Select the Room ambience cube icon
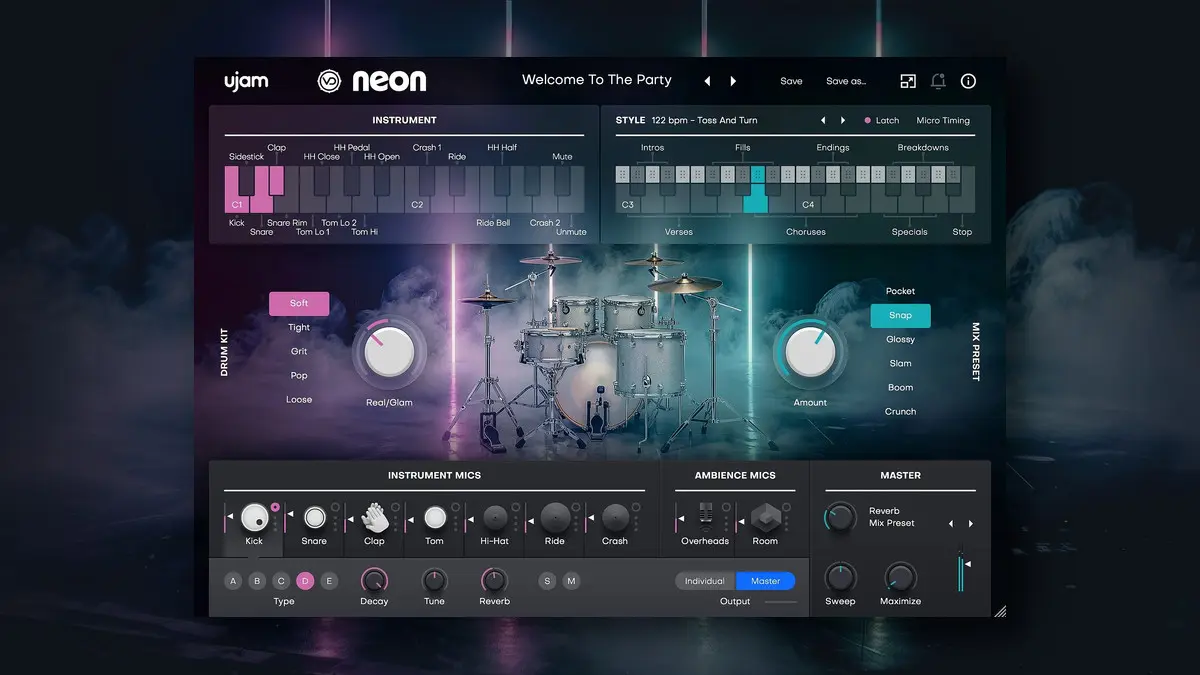Image resolution: width=1200 pixels, height=675 pixels. 765,517
